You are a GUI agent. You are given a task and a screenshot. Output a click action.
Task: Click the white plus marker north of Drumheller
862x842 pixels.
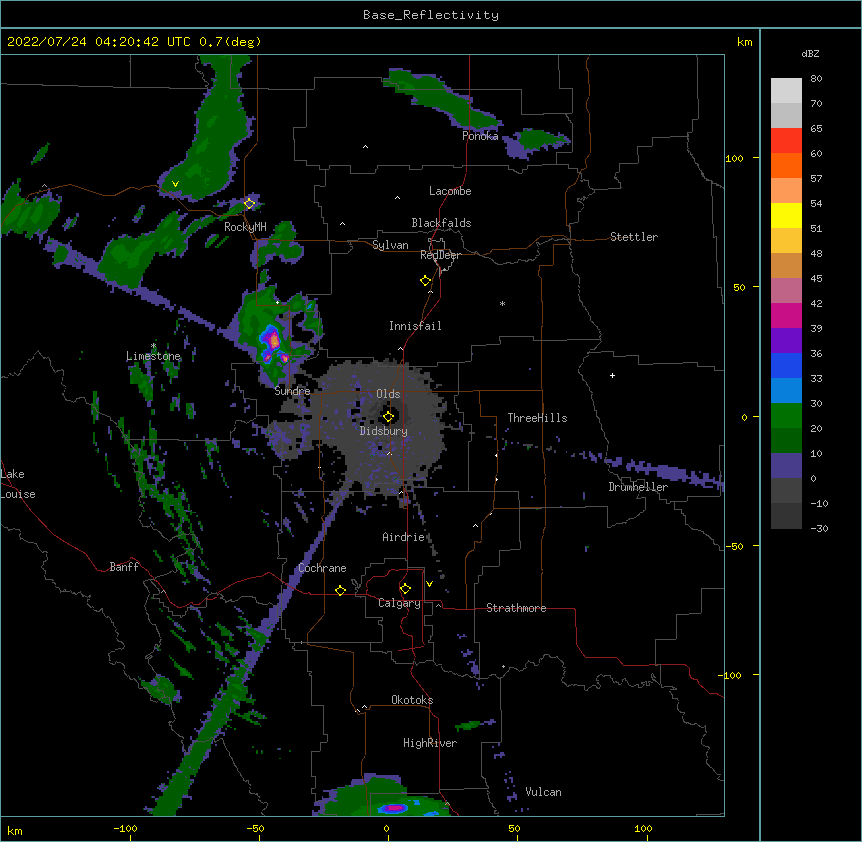(x=612, y=375)
